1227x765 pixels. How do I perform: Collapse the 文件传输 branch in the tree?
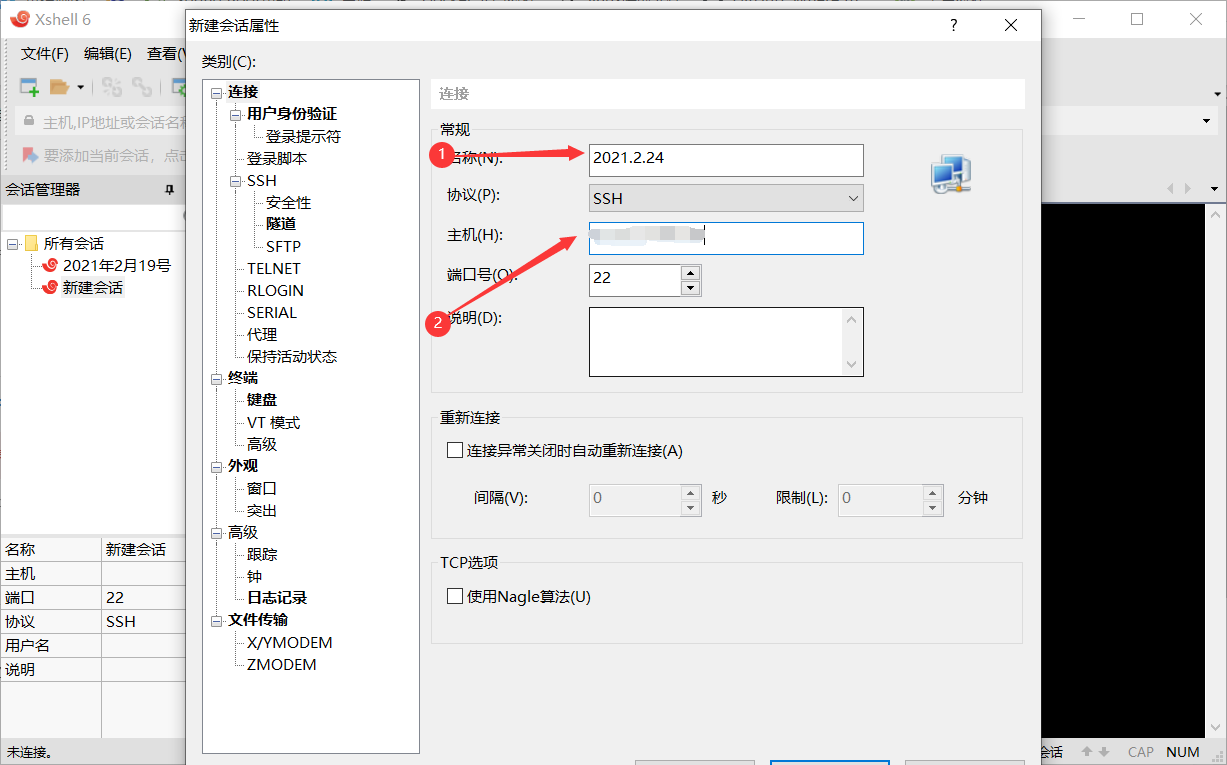(x=216, y=620)
